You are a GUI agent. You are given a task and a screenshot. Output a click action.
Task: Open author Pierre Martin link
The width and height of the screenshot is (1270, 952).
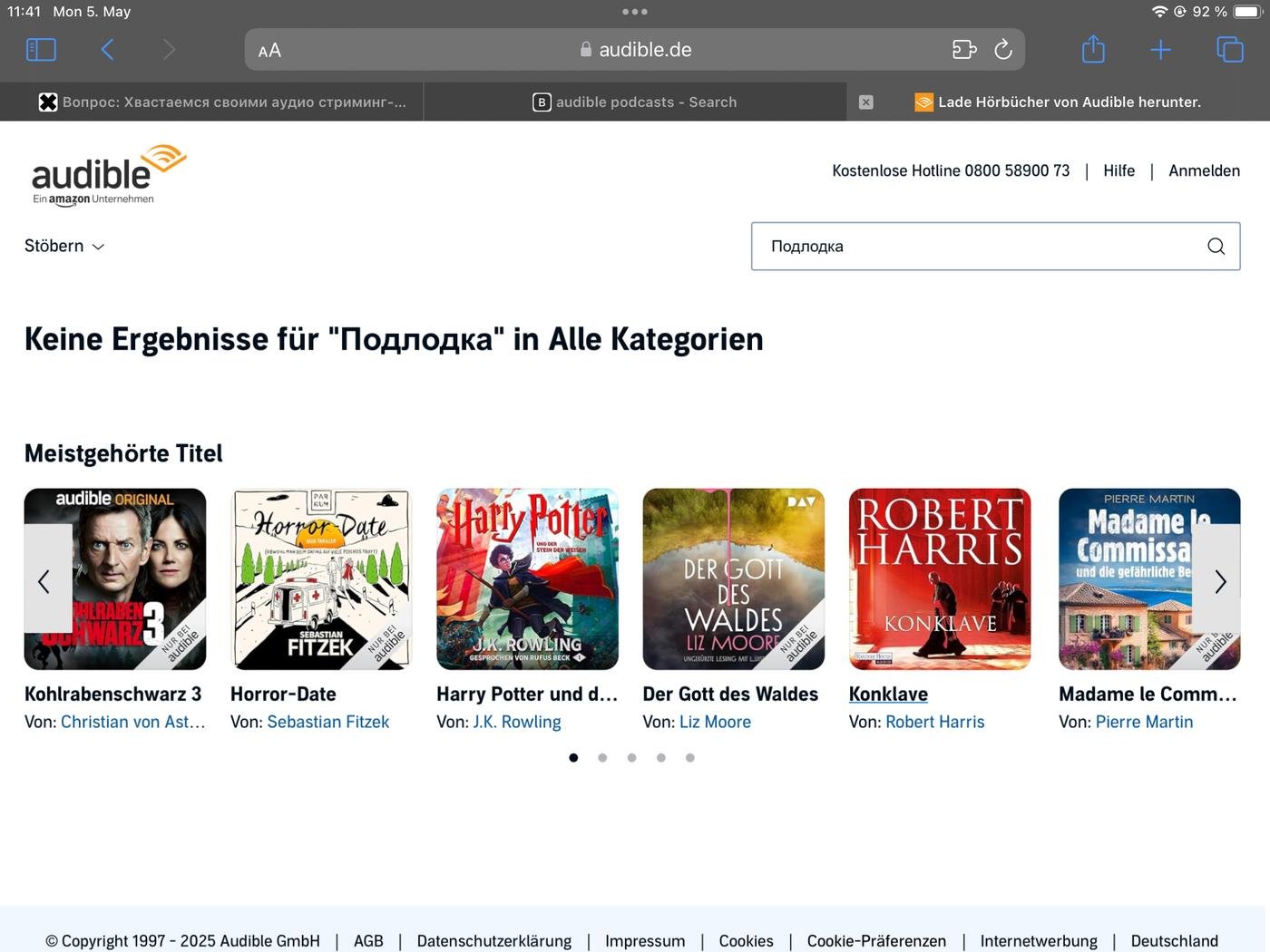[1144, 723]
